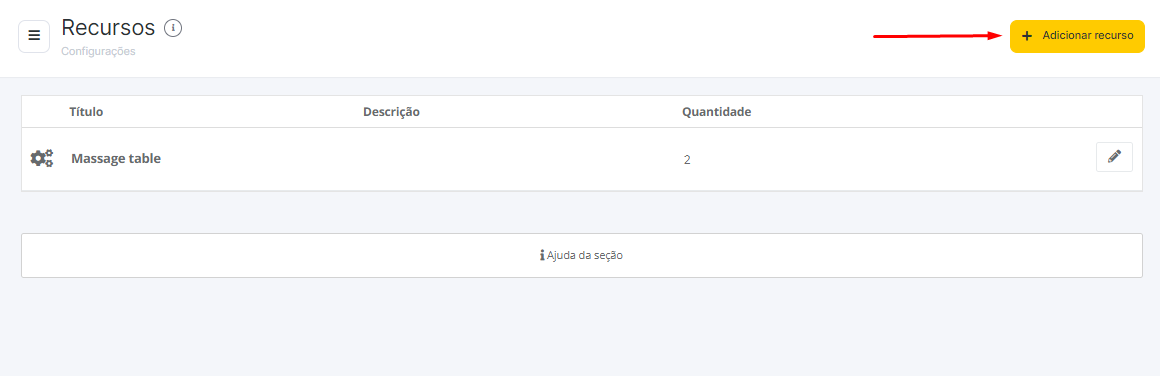Sort by the Título column header

(86, 112)
